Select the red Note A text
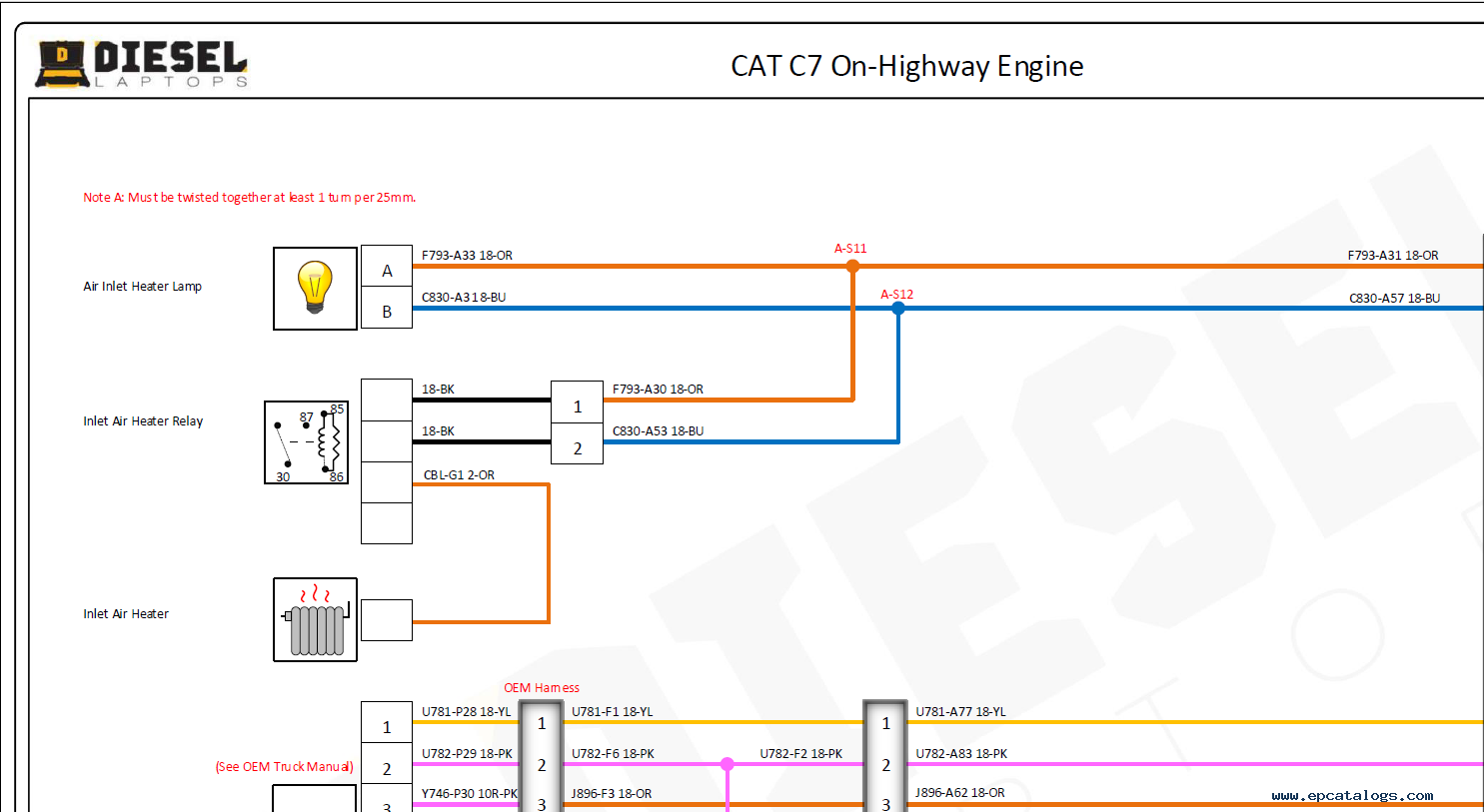Viewport: 1484px width, 812px height. [x=249, y=198]
